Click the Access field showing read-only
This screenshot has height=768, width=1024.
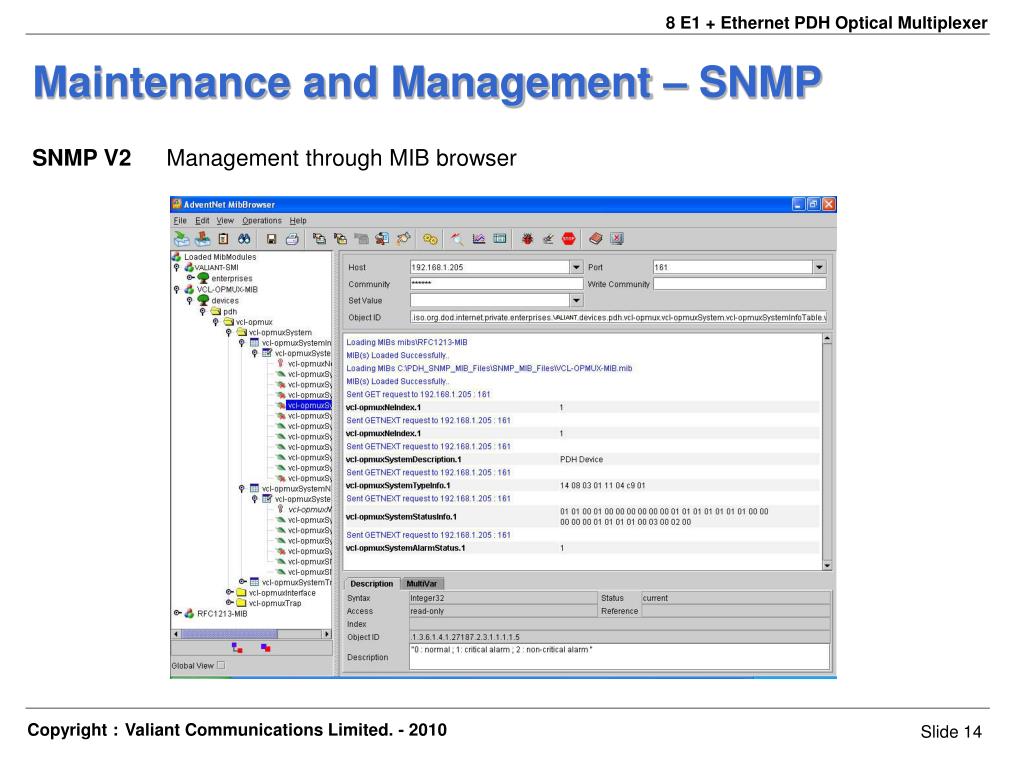(x=503, y=611)
